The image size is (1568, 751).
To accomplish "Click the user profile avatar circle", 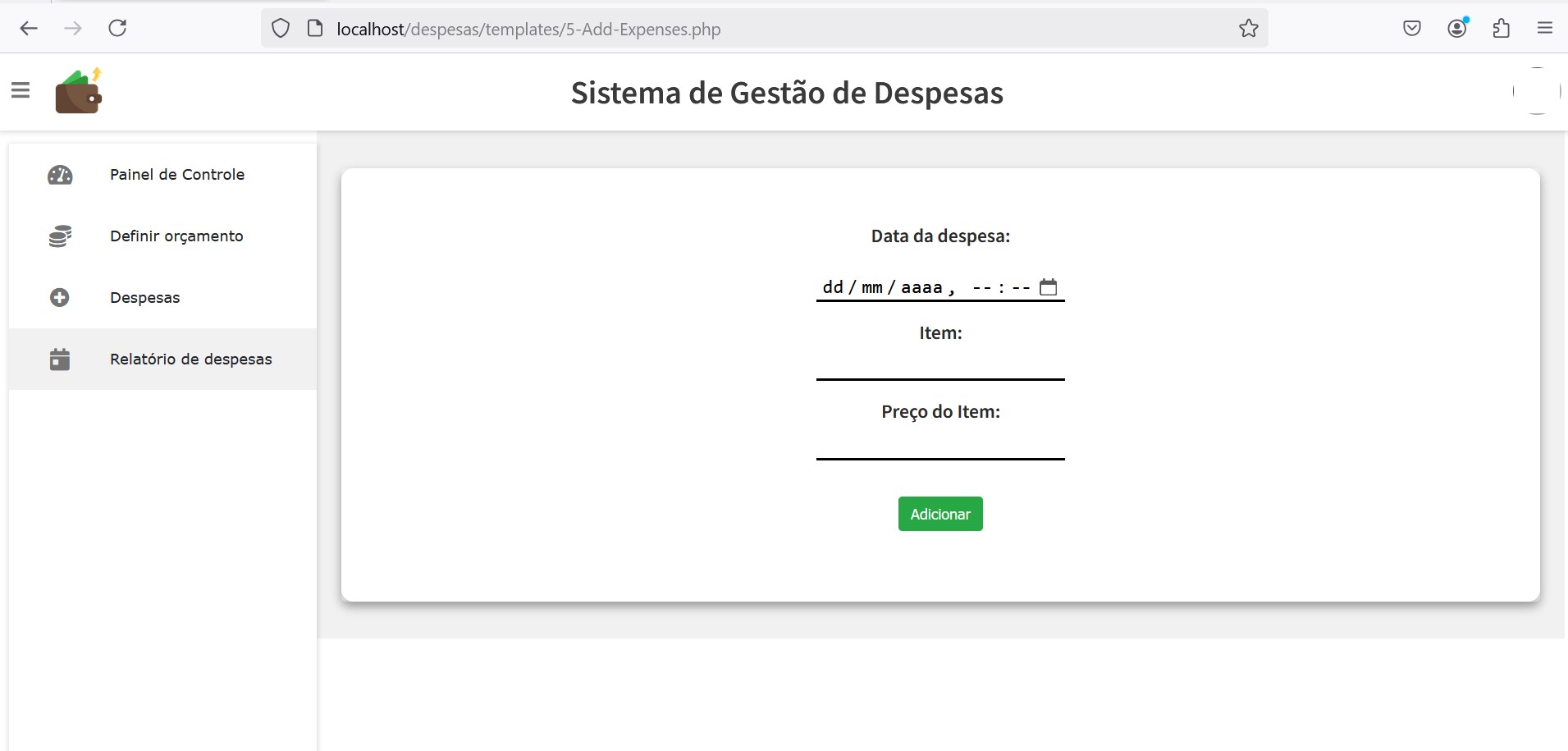I will (x=1536, y=91).
